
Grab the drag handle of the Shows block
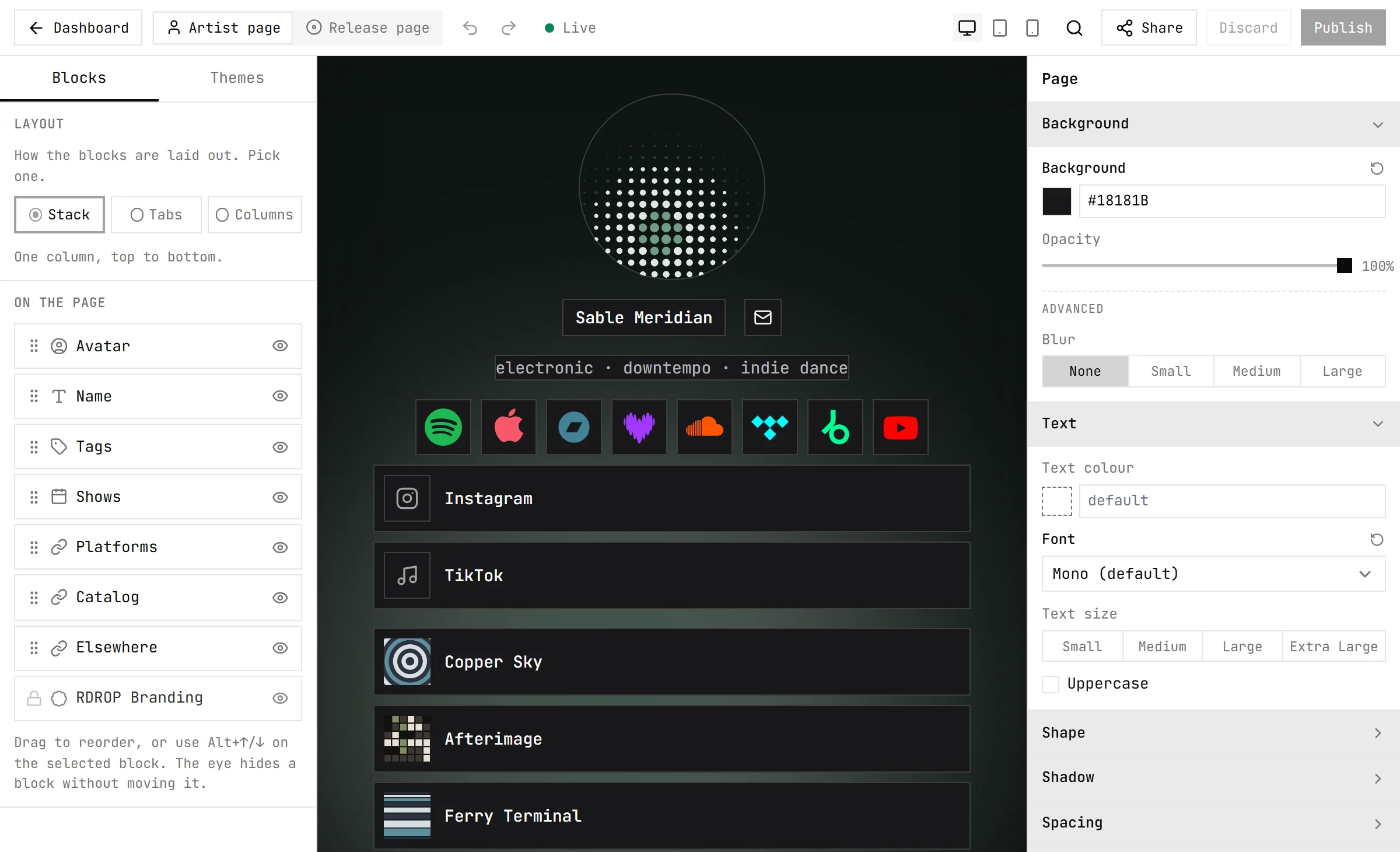coord(34,497)
